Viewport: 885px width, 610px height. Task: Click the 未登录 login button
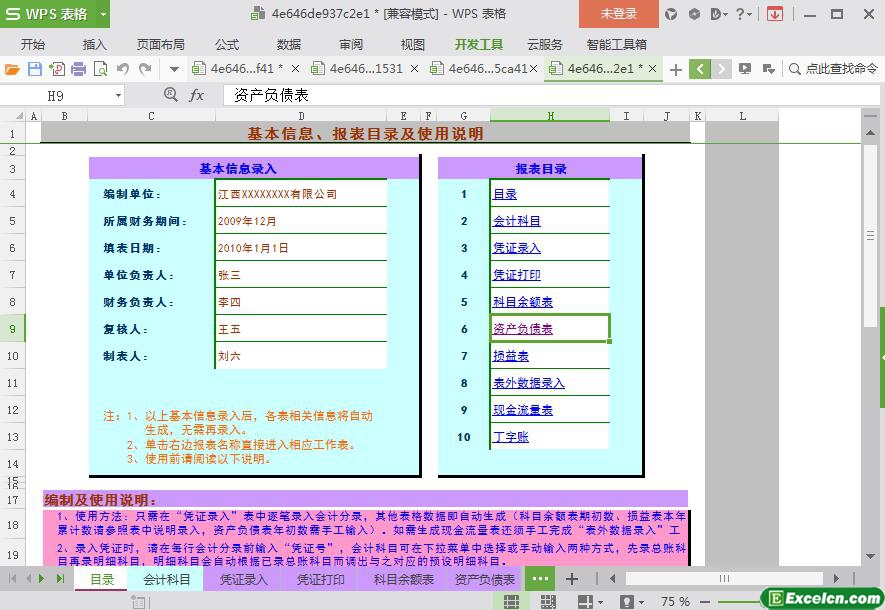coord(618,14)
